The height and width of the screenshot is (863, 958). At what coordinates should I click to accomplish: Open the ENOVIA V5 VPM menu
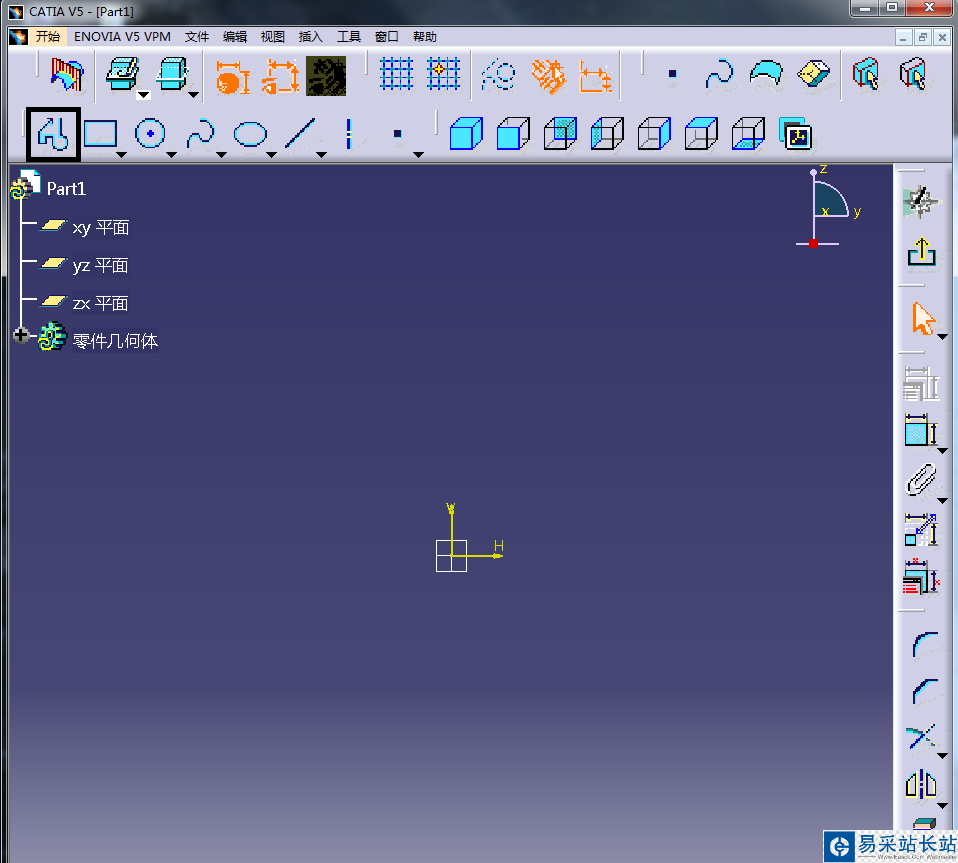click(x=122, y=37)
